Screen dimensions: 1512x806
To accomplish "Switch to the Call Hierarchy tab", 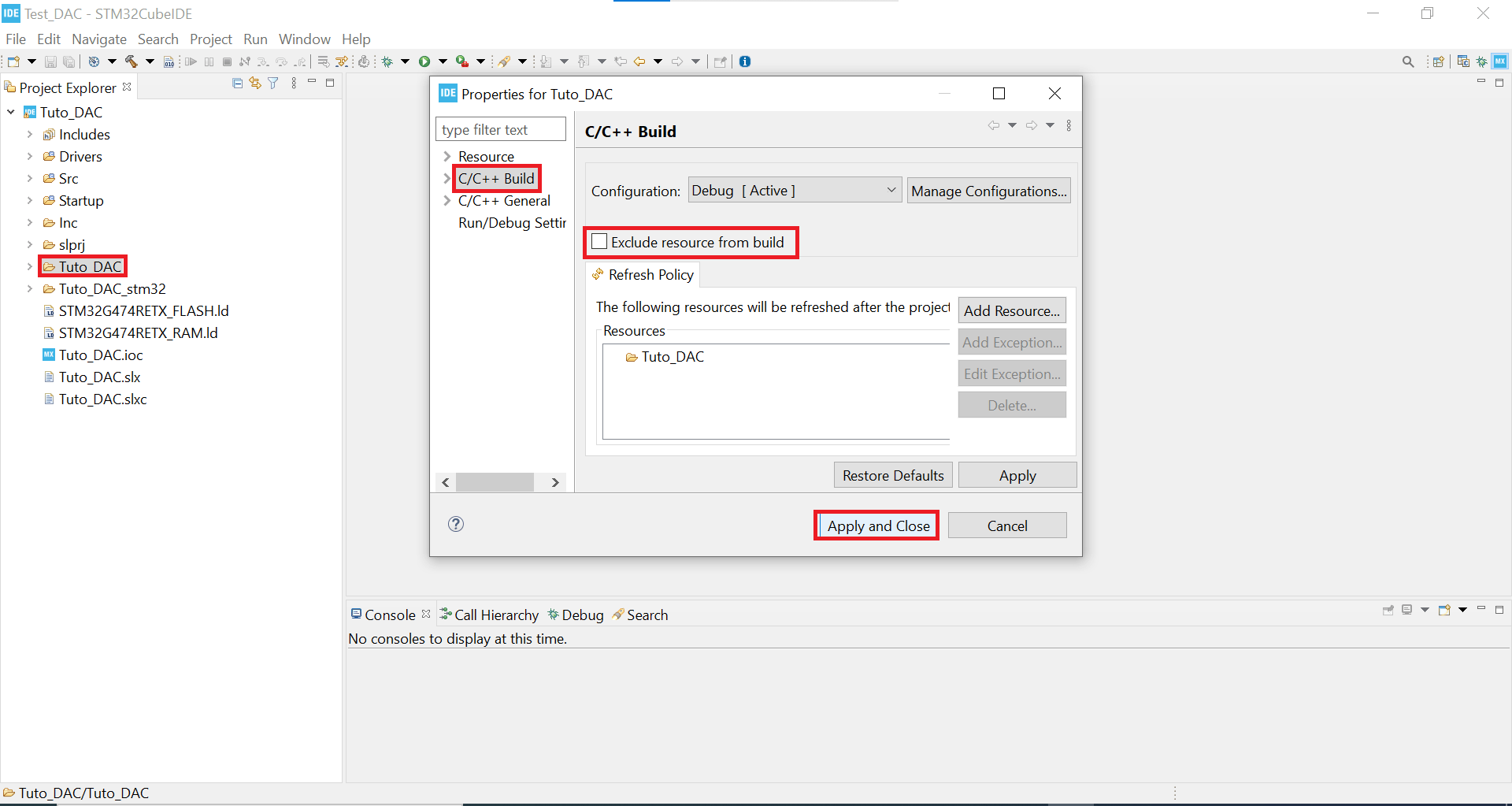I will (x=489, y=615).
